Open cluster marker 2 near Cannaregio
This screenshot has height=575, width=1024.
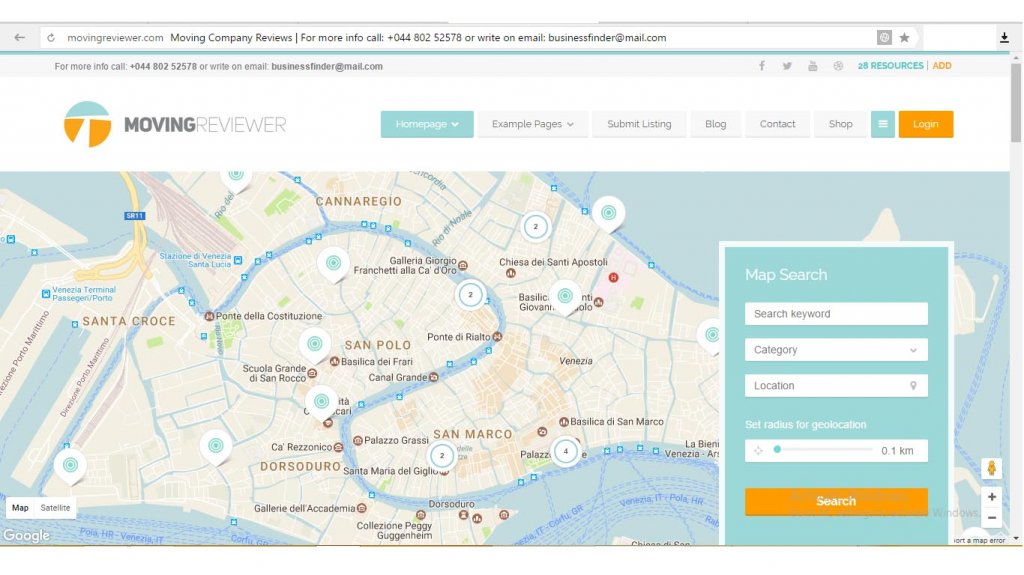pyautogui.click(x=536, y=227)
